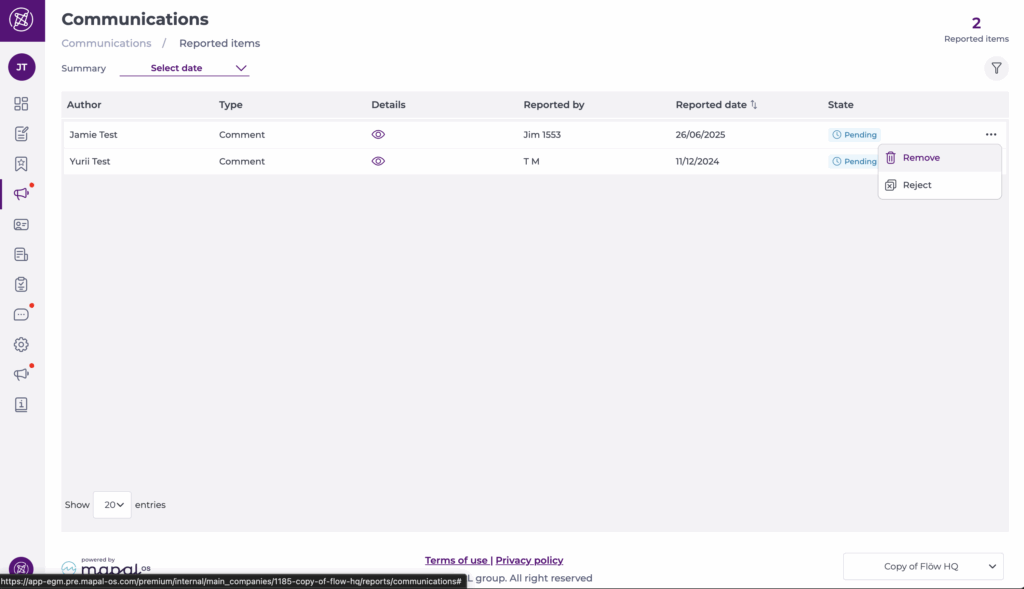
Task: Click the JT user avatar
Action: [21, 67]
